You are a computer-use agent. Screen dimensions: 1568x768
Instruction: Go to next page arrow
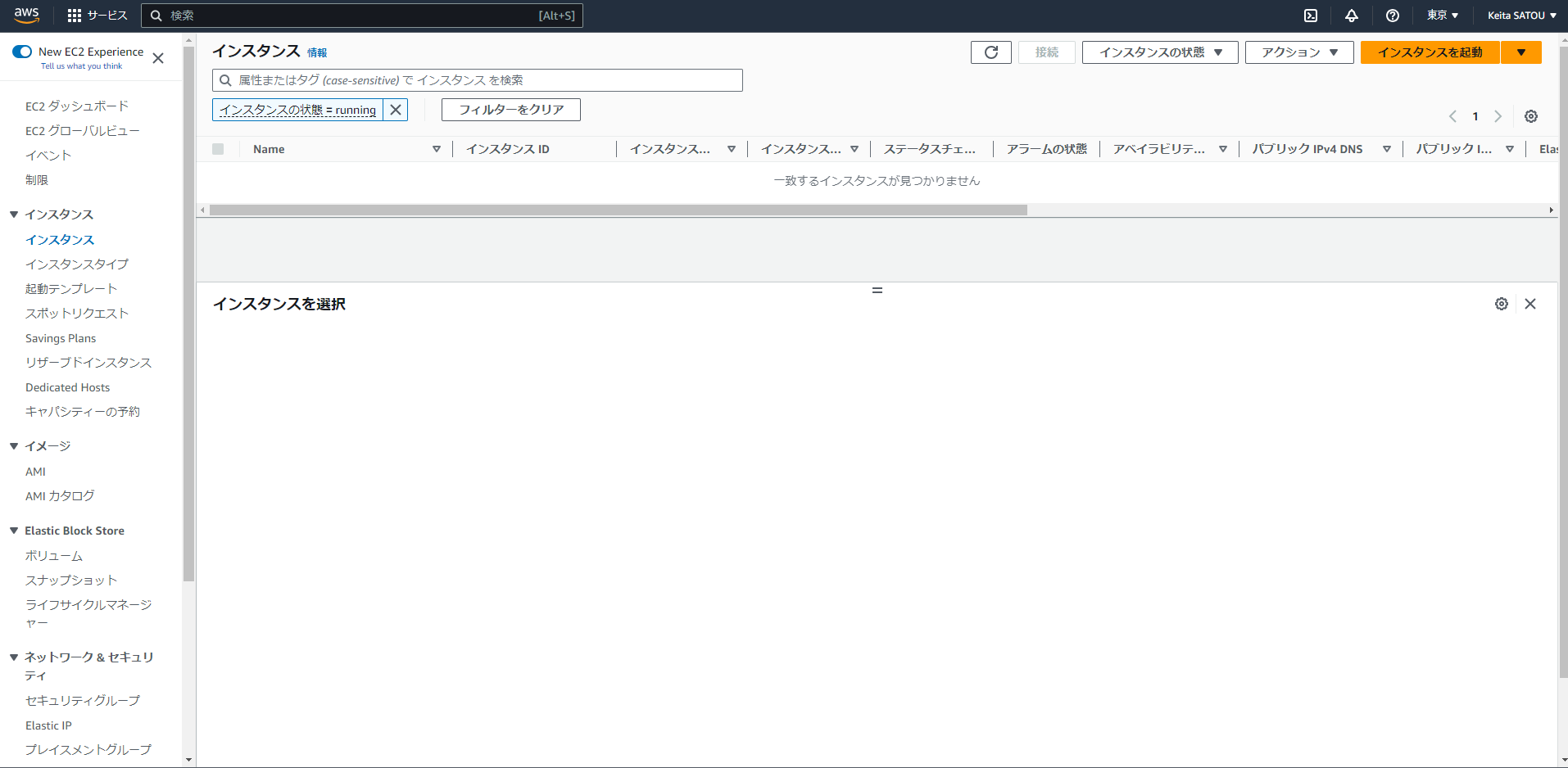(x=1498, y=116)
